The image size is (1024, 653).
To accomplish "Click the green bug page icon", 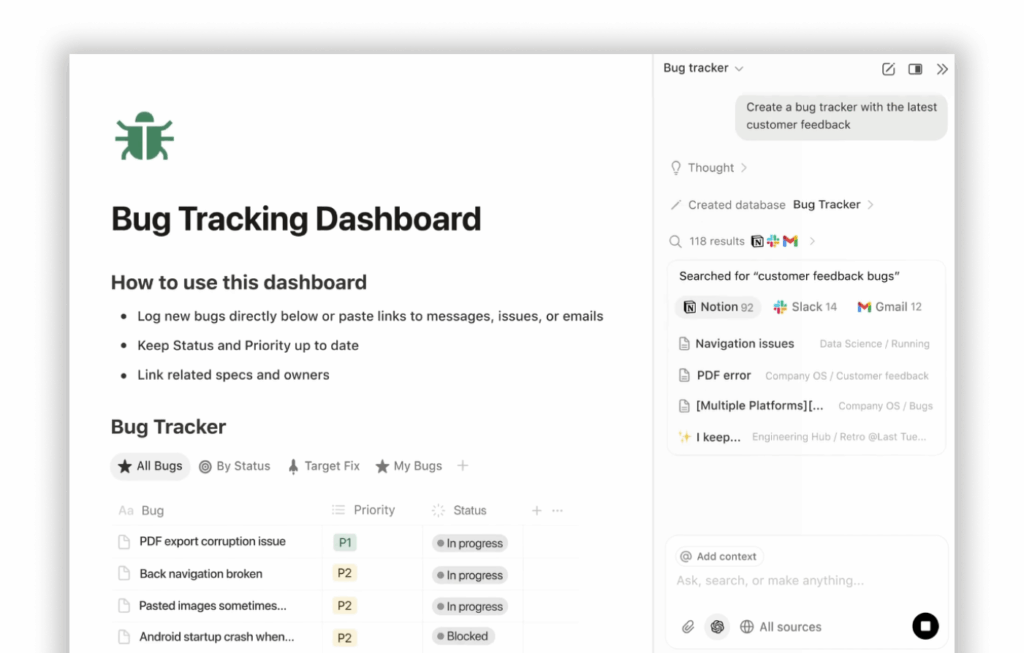I will pyautogui.click(x=145, y=136).
